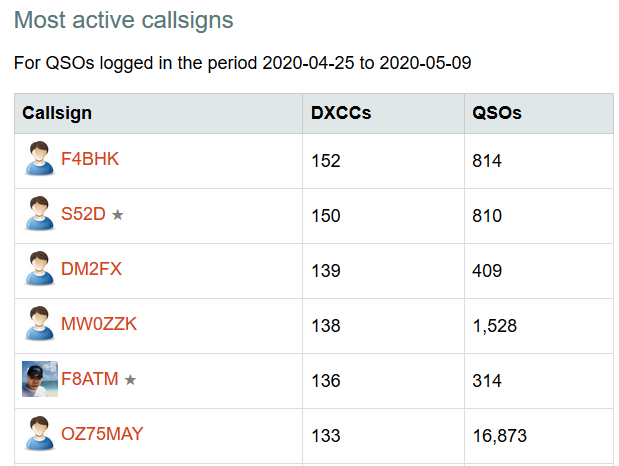The image size is (619, 466).
Task: Click the star icon next to S52D
Action: (118, 214)
